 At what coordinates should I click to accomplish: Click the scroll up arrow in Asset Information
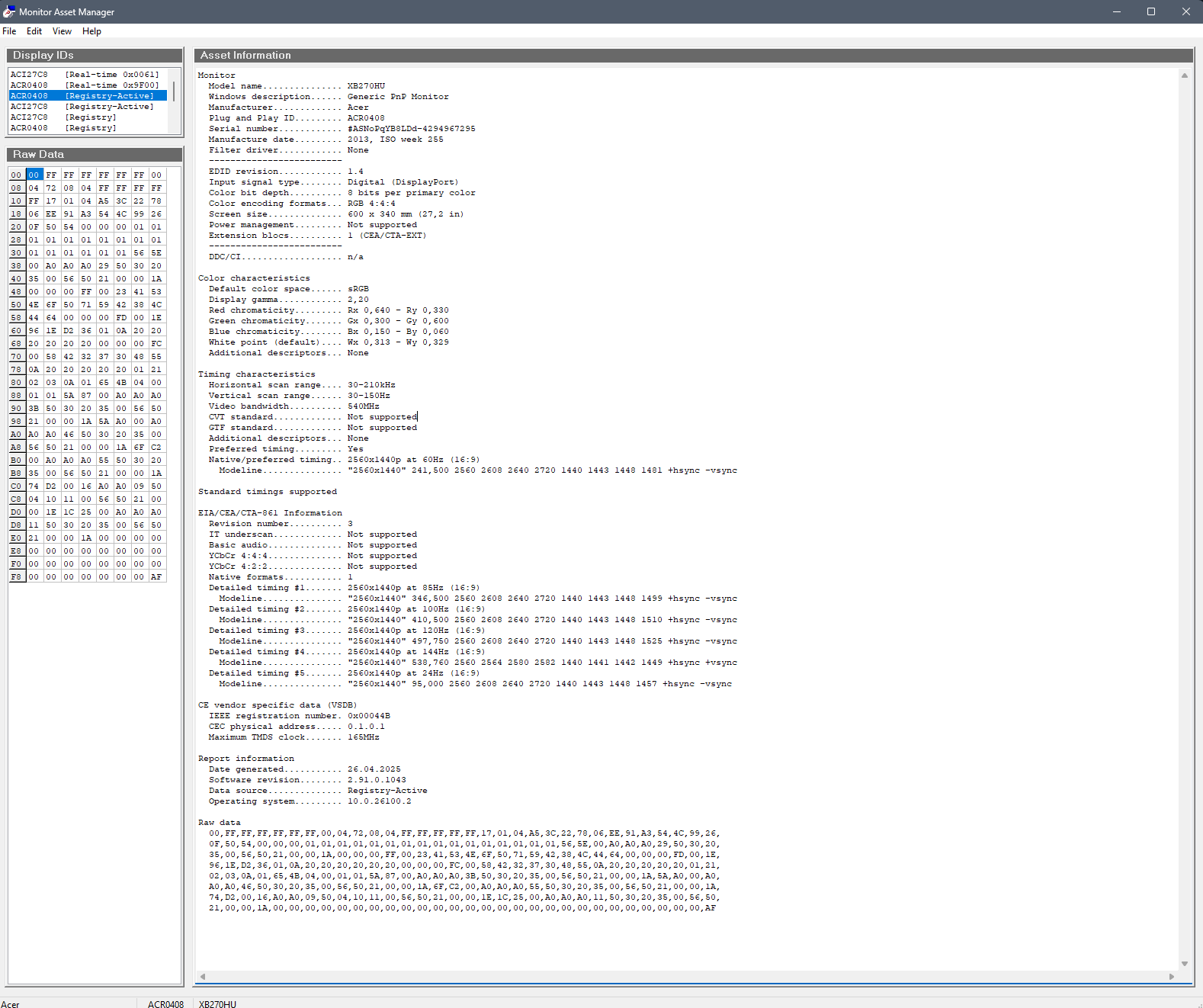click(x=1185, y=75)
